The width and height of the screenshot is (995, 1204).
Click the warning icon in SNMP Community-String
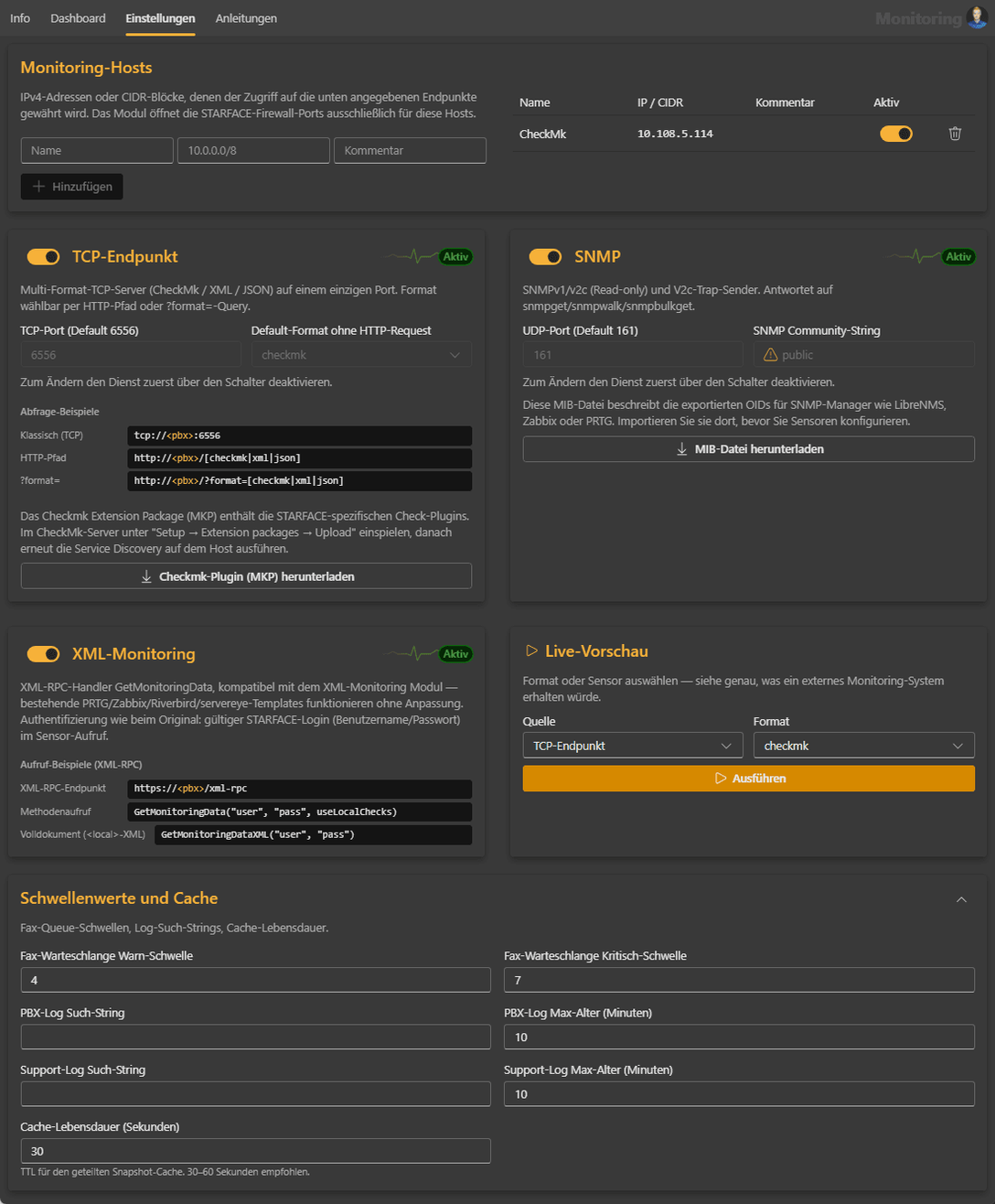coord(770,355)
